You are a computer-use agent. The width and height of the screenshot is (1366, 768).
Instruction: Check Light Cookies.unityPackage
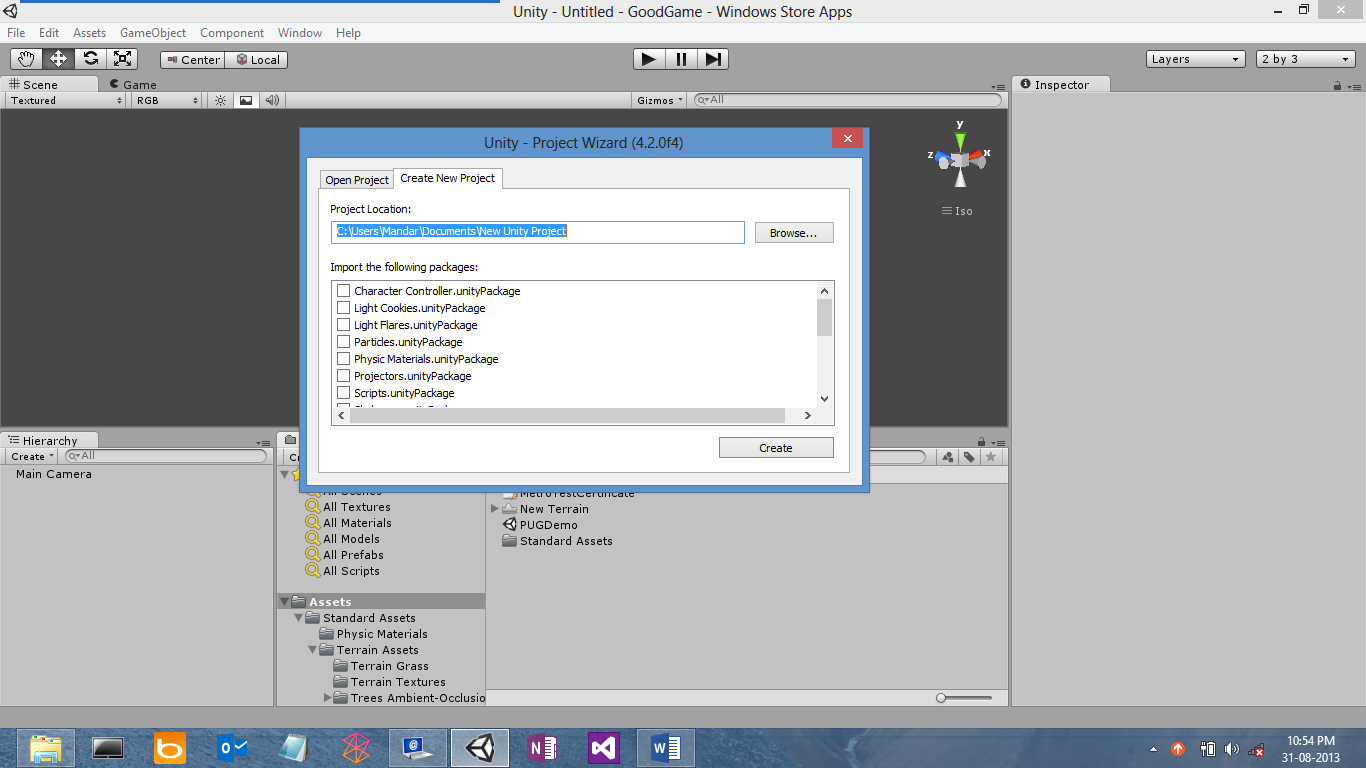[344, 308]
